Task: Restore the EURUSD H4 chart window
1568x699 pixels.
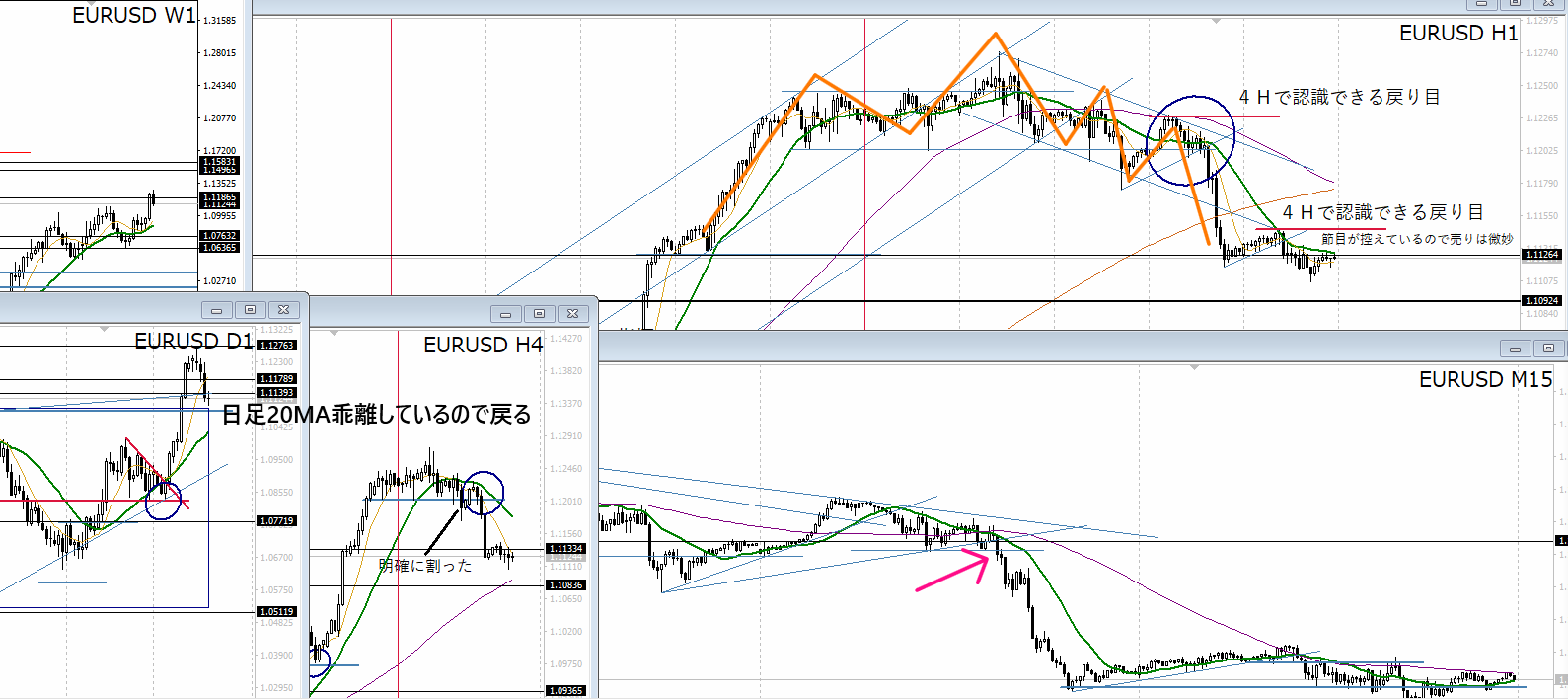Action: (x=540, y=314)
